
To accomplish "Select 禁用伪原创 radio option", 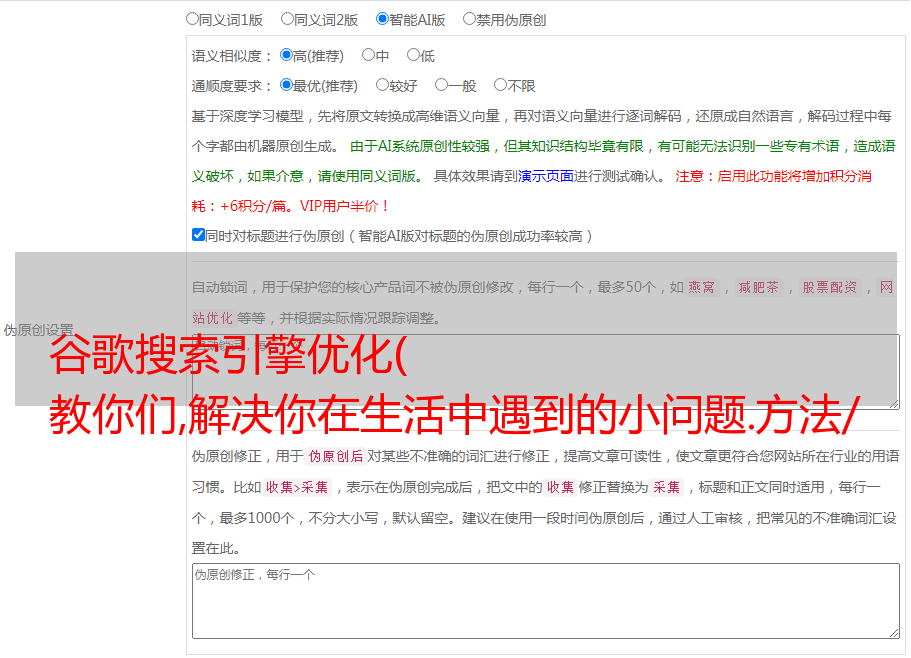I will pos(469,19).
